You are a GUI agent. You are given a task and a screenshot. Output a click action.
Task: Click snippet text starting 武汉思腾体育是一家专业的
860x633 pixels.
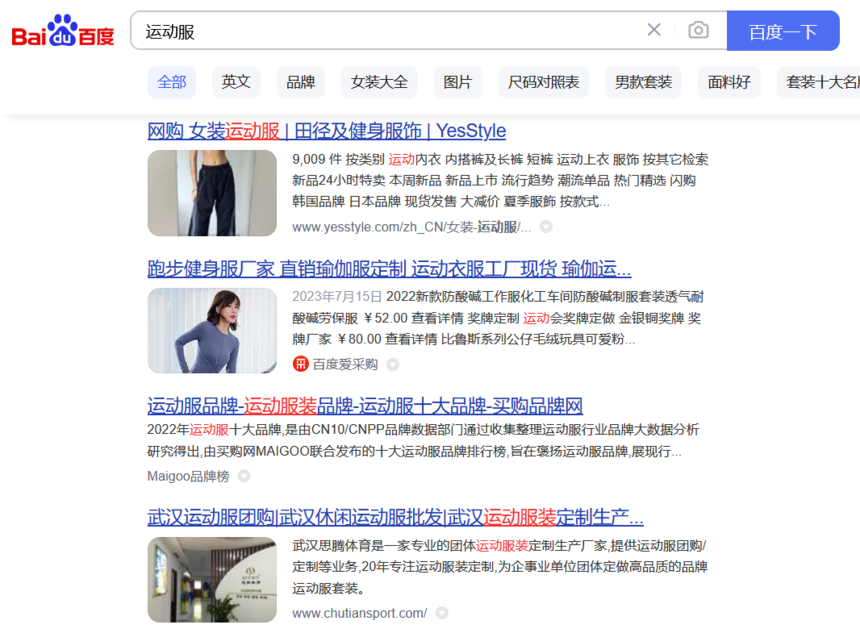pyautogui.click(x=500, y=567)
